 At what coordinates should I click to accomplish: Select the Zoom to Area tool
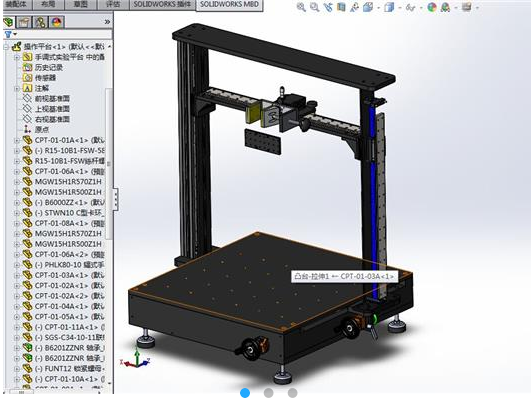pyautogui.click(x=315, y=7)
